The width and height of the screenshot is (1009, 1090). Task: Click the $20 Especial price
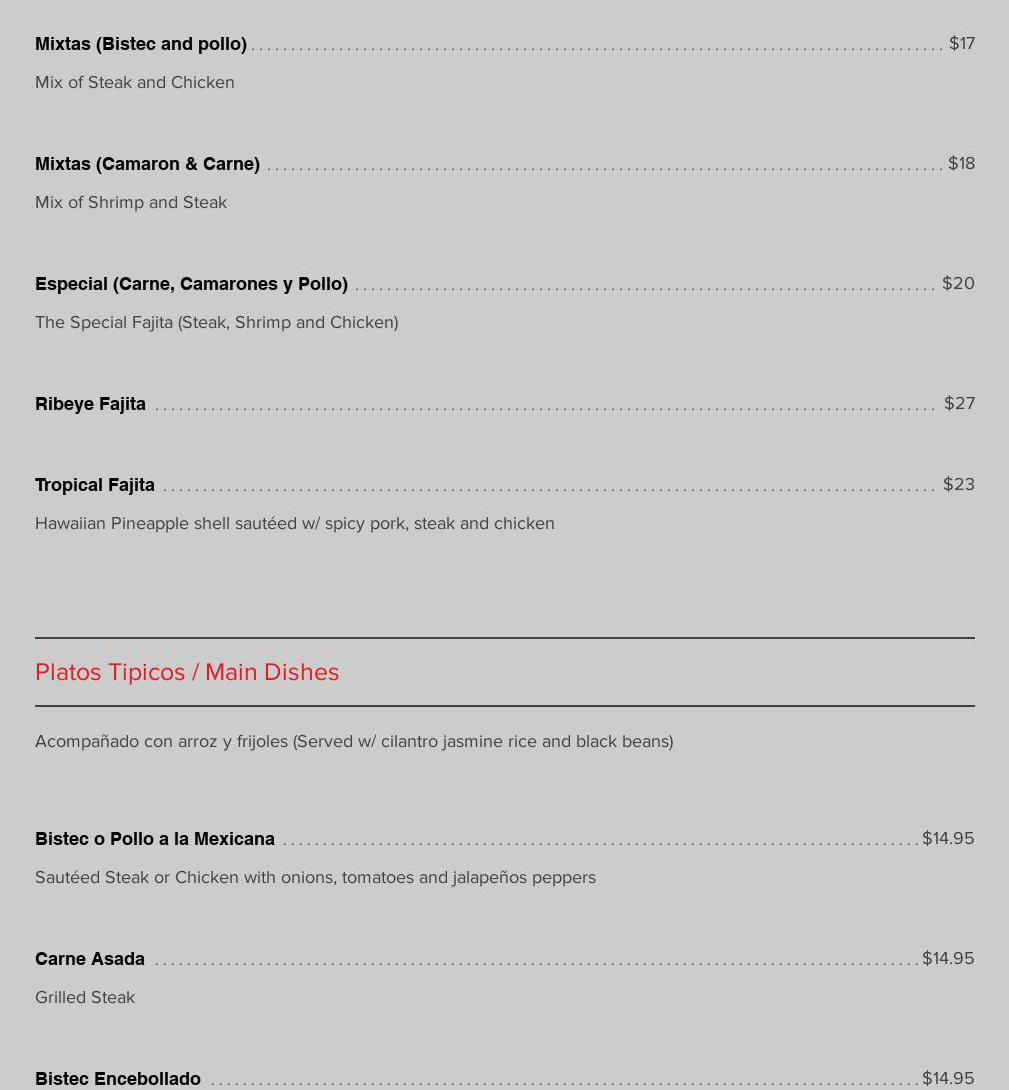958,283
